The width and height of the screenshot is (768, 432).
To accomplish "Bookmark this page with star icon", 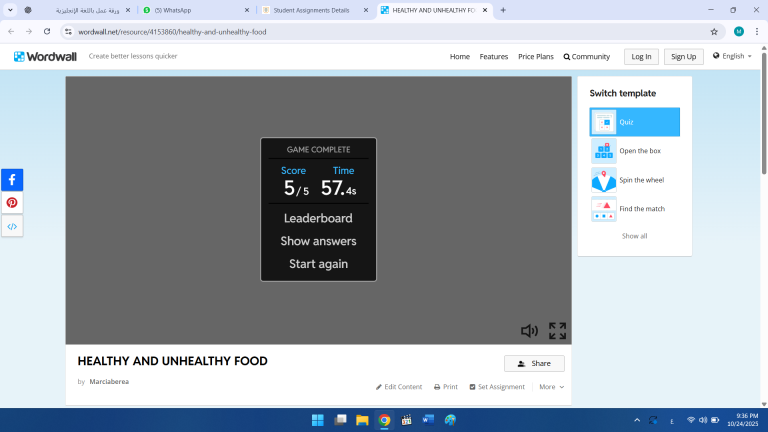I will click(714, 31).
